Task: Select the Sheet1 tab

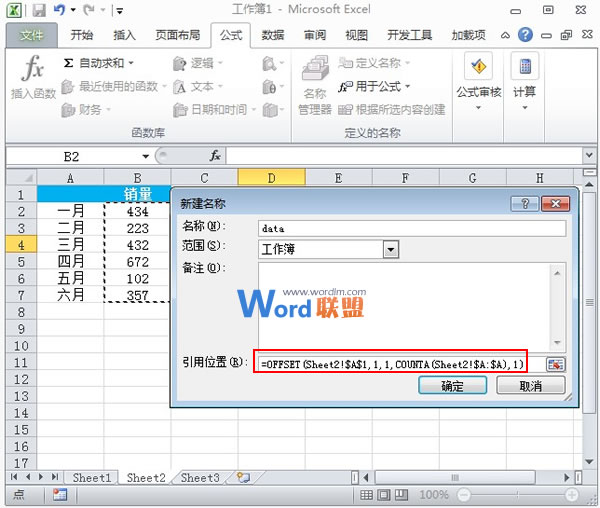Action: coord(91,478)
